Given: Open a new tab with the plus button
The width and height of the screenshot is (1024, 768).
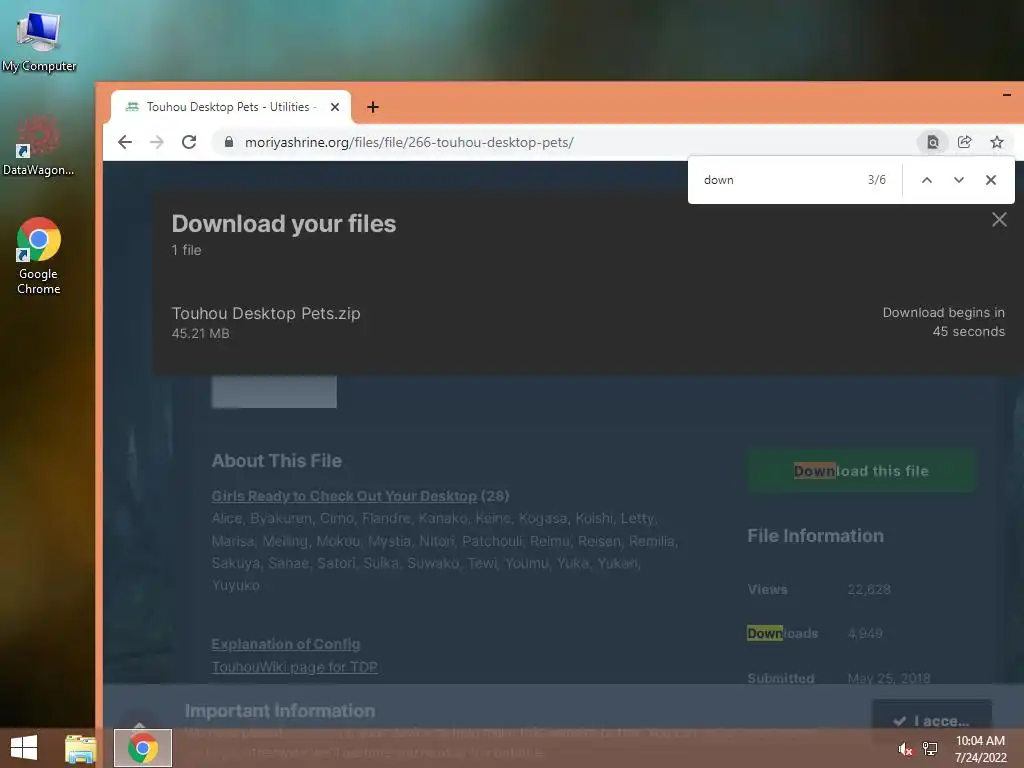Looking at the screenshot, I should pos(373,106).
